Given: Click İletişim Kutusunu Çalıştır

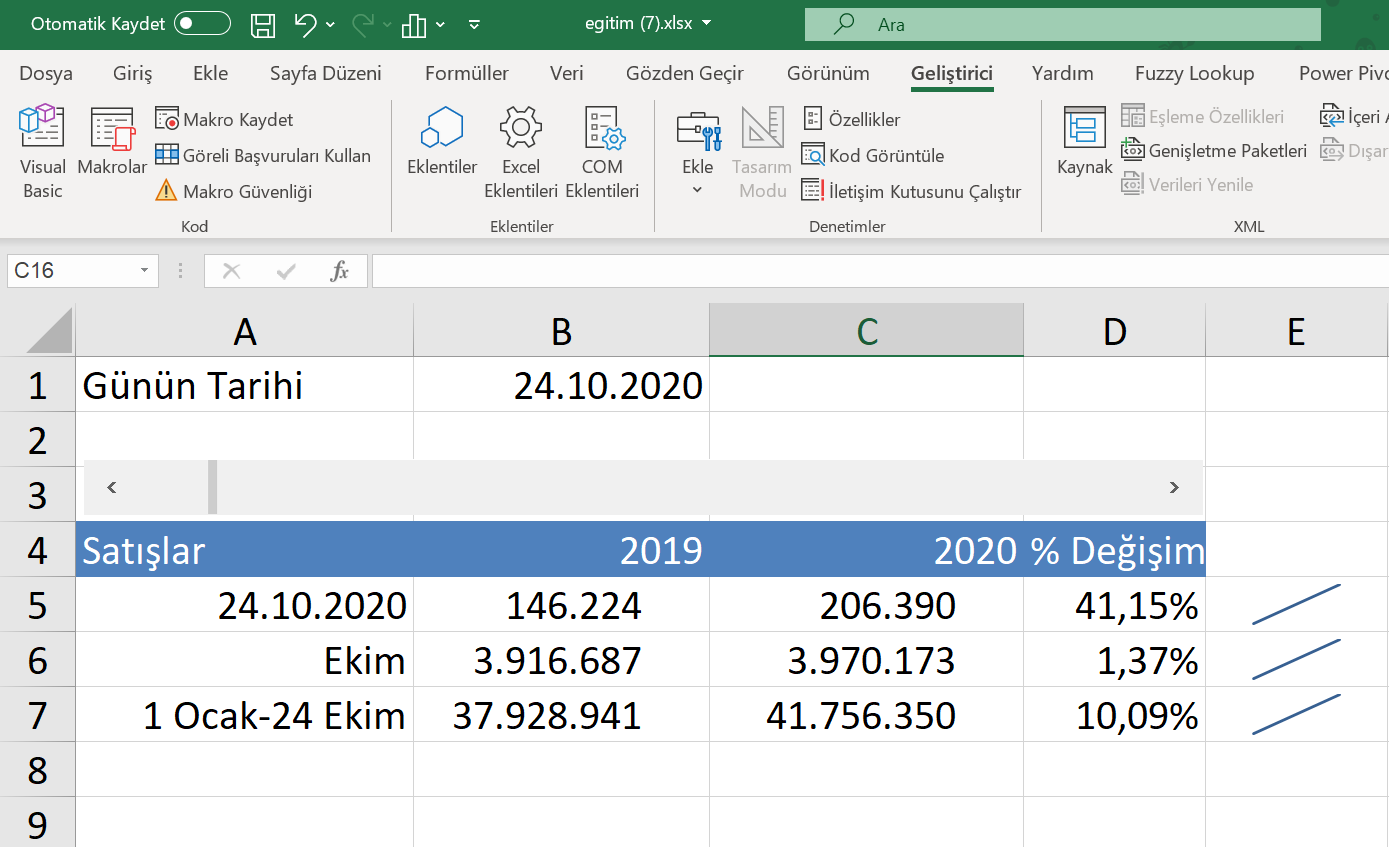Looking at the screenshot, I should coord(912,191).
